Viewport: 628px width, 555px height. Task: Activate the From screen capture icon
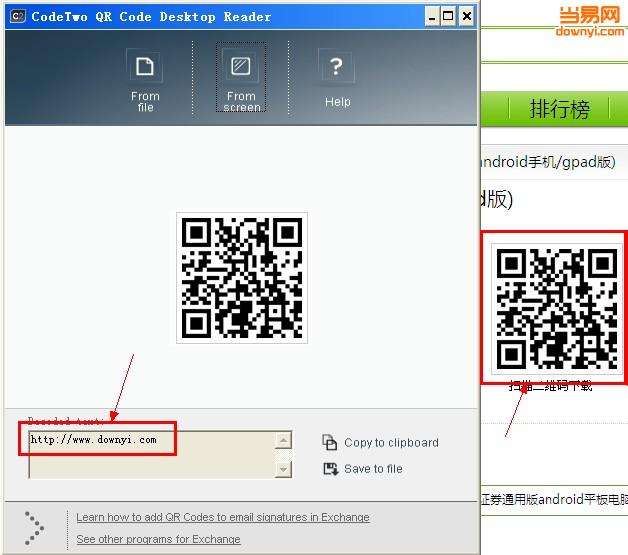pos(241,66)
